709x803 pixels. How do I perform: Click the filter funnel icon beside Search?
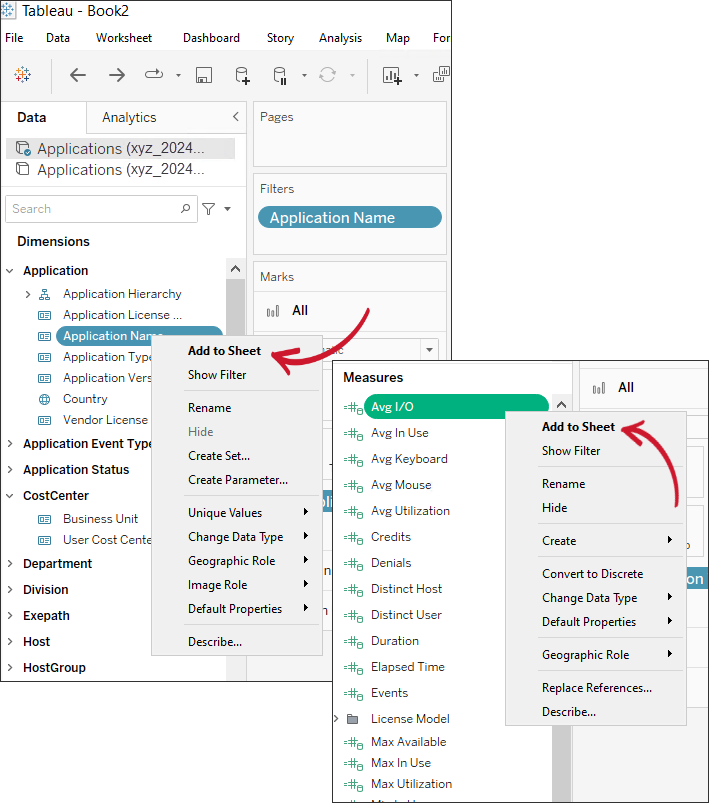[208, 209]
